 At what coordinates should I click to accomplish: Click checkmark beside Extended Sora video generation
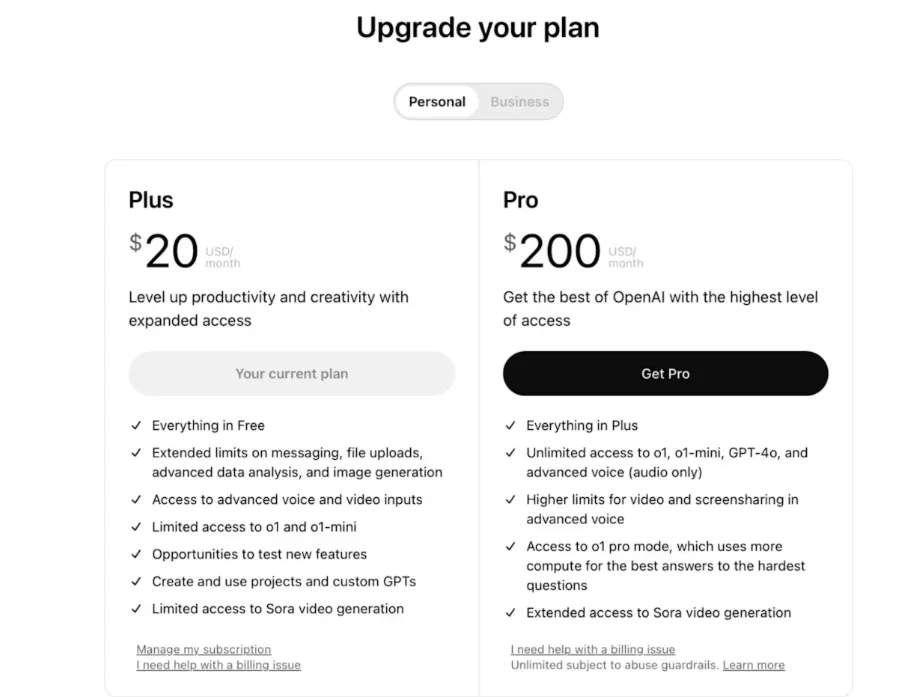click(510, 613)
